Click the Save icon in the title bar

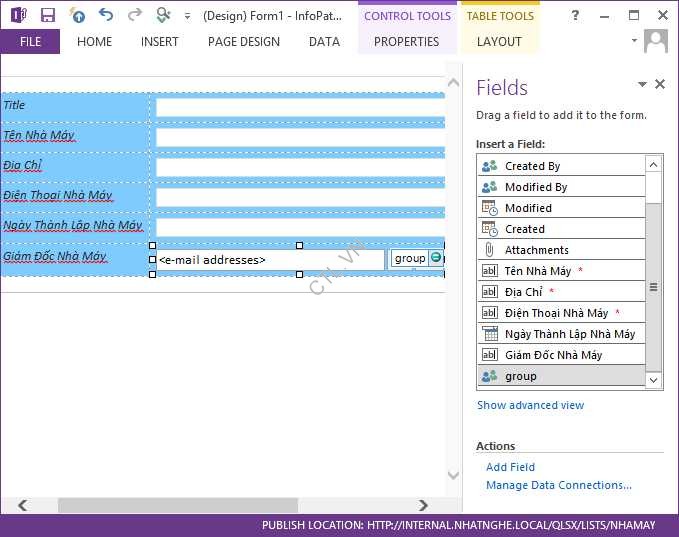[x=47, y=15]
